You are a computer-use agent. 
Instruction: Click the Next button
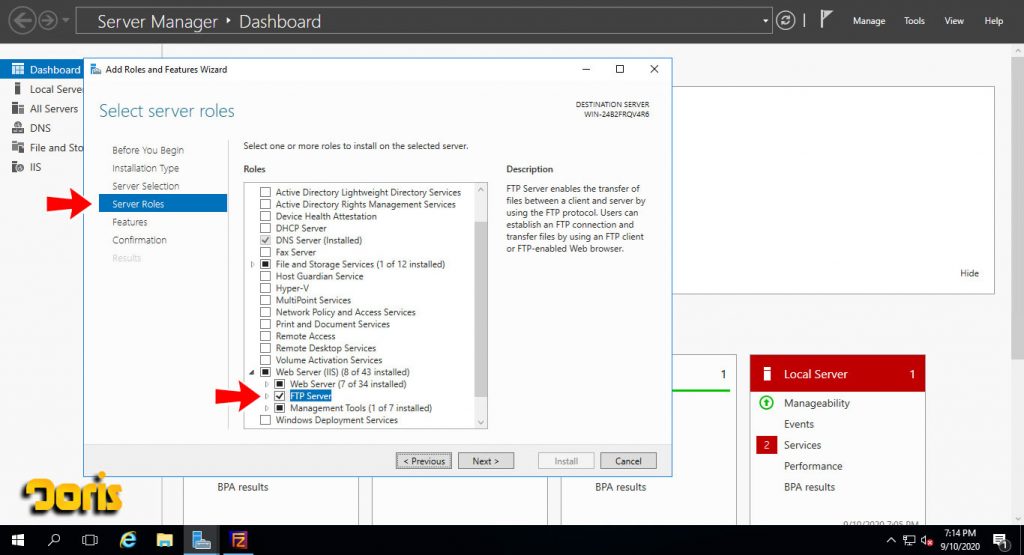pos(486,461)
